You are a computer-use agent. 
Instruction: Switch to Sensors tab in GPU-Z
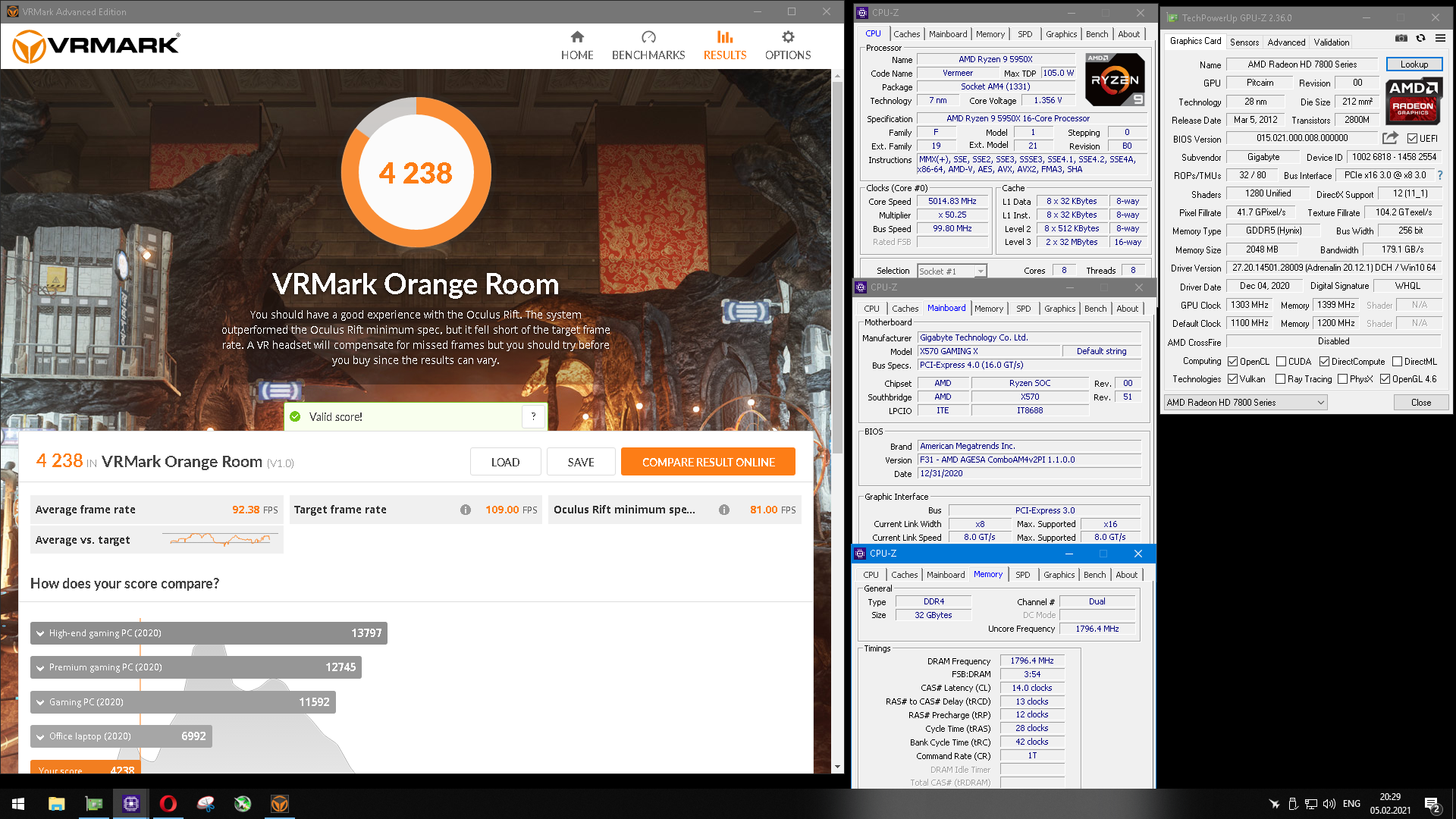[1244, 42]
